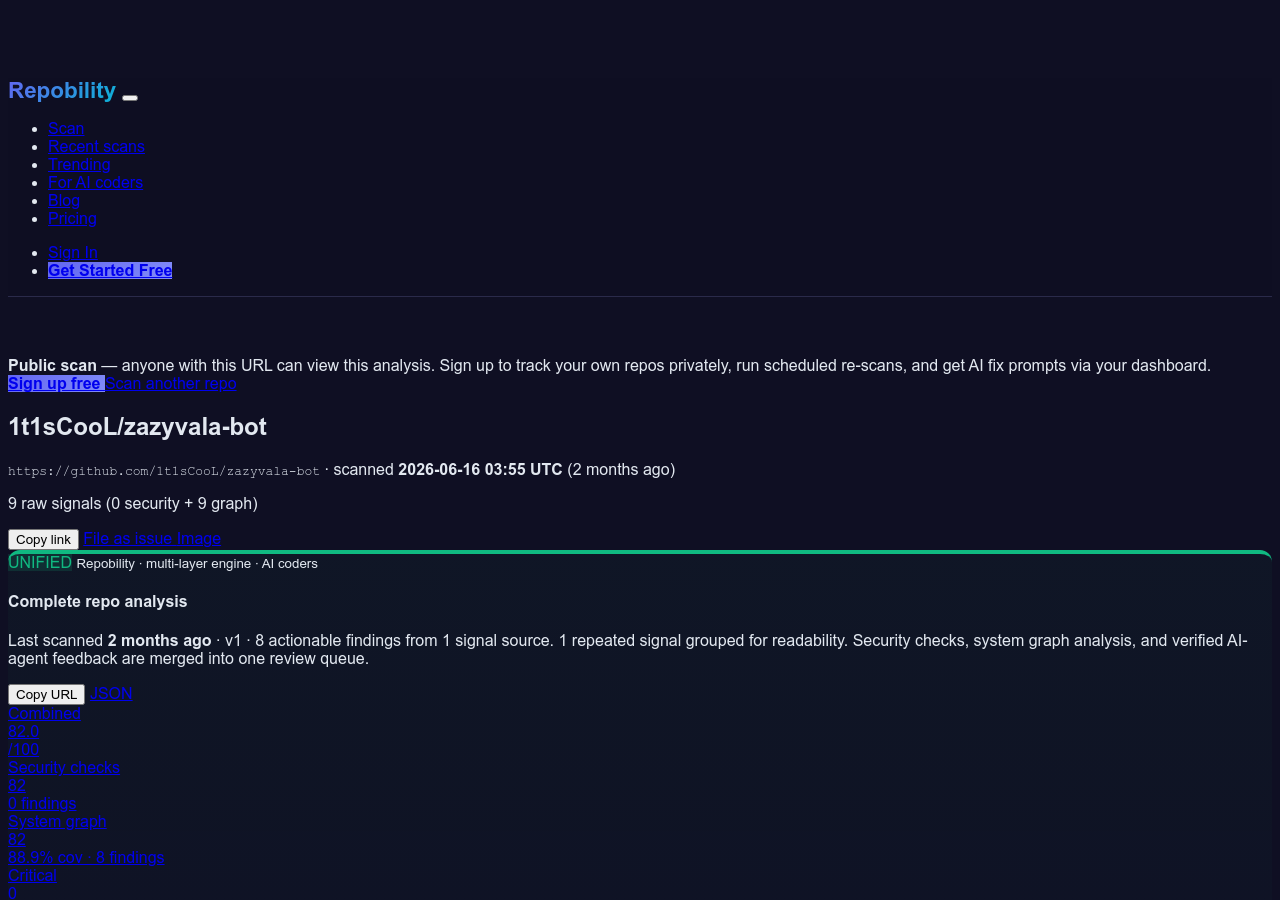Click the Copy link button
The image size is (1280, 900).
tap(43, 539)
